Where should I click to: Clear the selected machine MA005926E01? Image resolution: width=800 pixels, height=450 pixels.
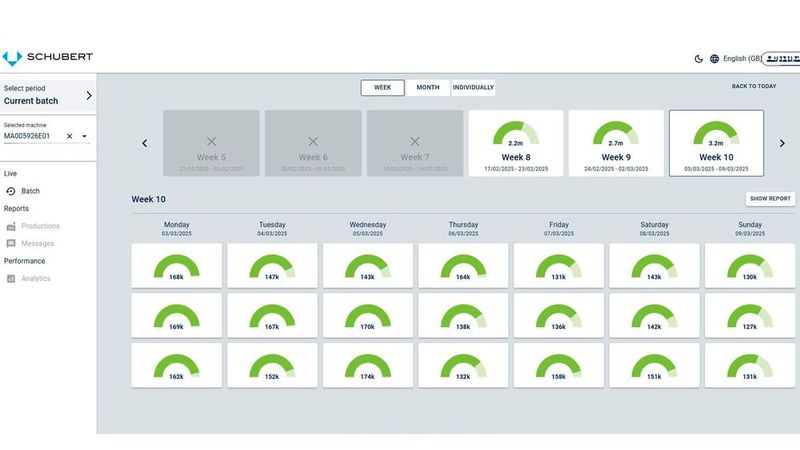(x=69, y=136)
